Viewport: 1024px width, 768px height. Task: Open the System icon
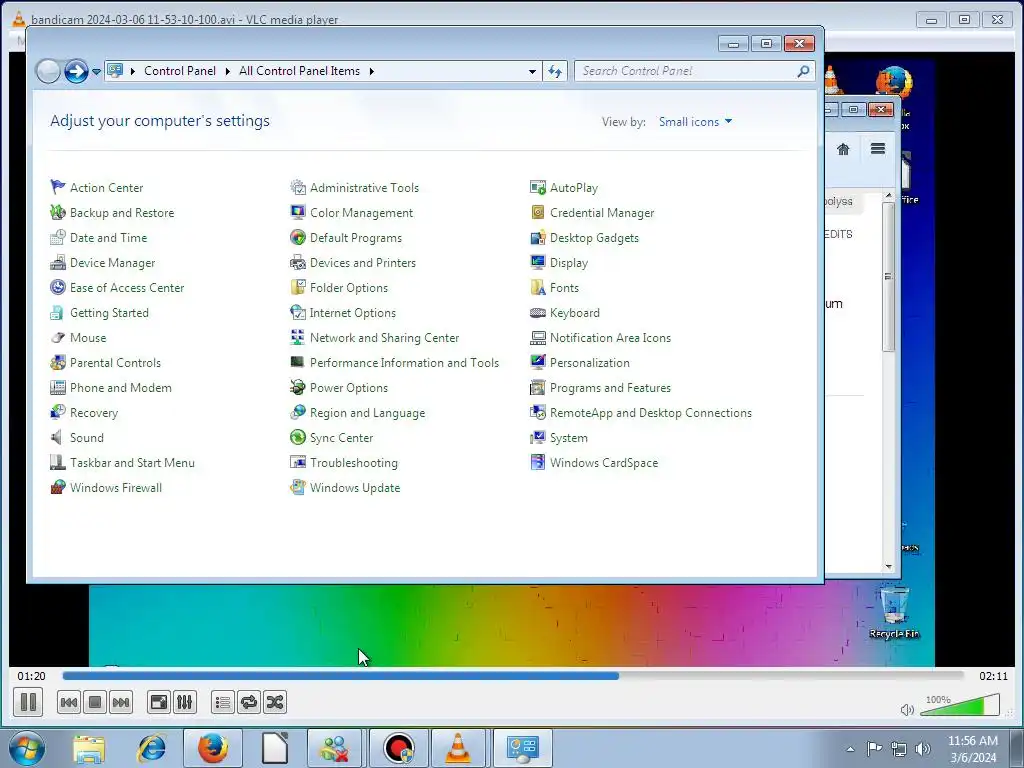pos(537,438)
